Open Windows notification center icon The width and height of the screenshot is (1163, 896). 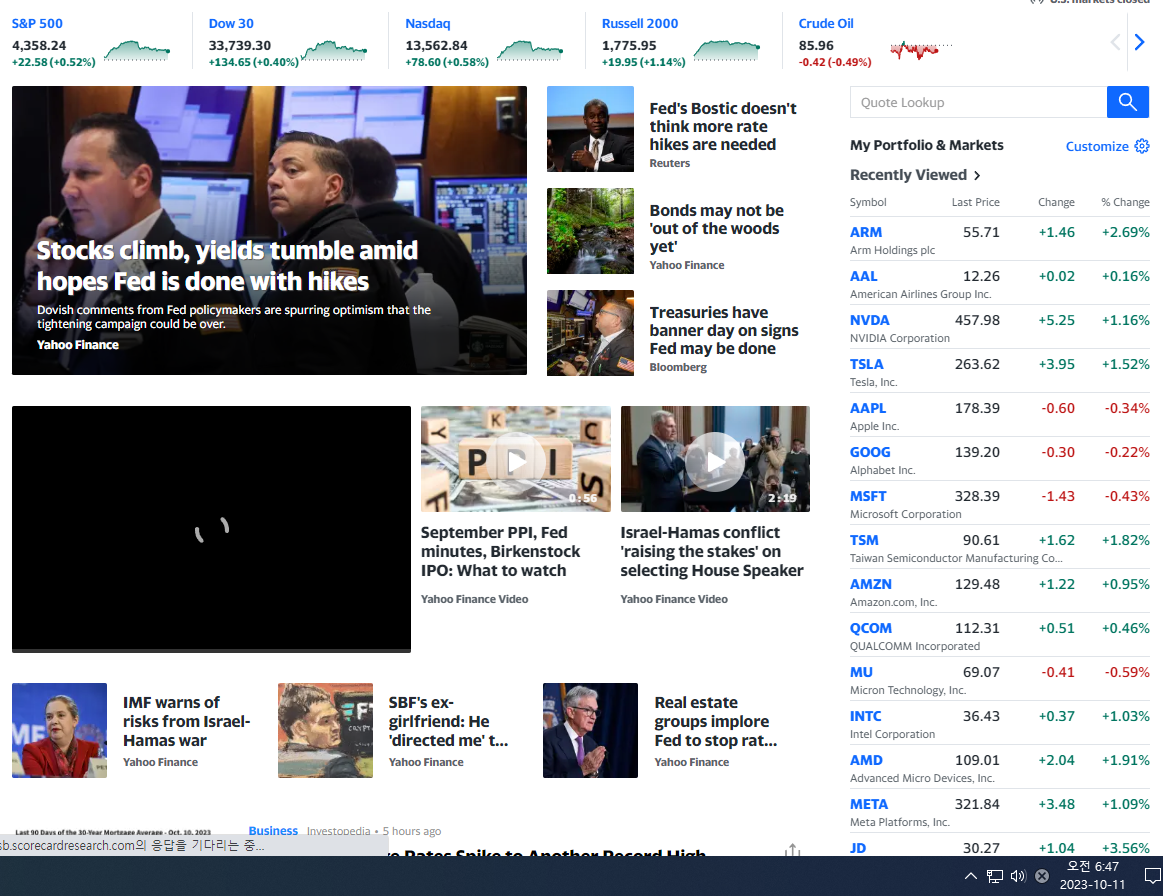[1153, 876]
